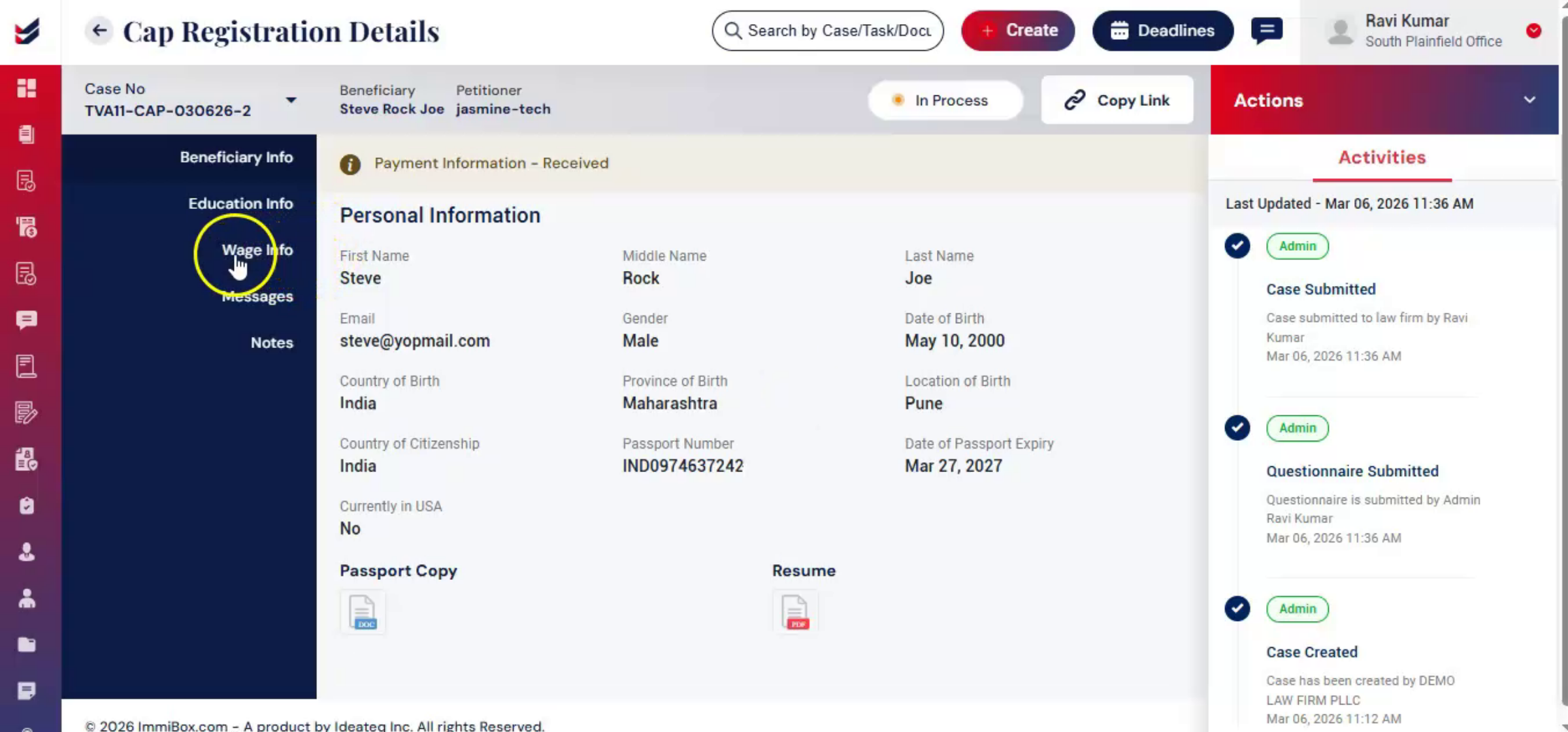Expand the Actions panel chevron
The height and width of the screenshot is (732, 1568).
(1529, 100)
